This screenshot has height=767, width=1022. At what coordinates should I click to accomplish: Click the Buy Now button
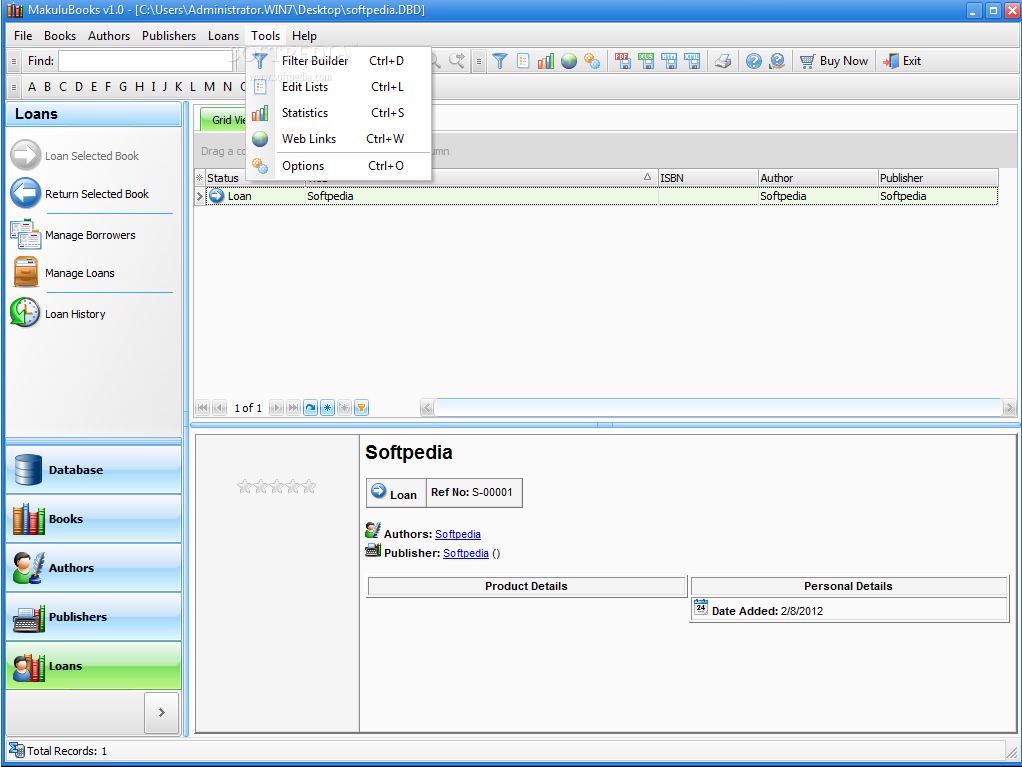(834, 61)
